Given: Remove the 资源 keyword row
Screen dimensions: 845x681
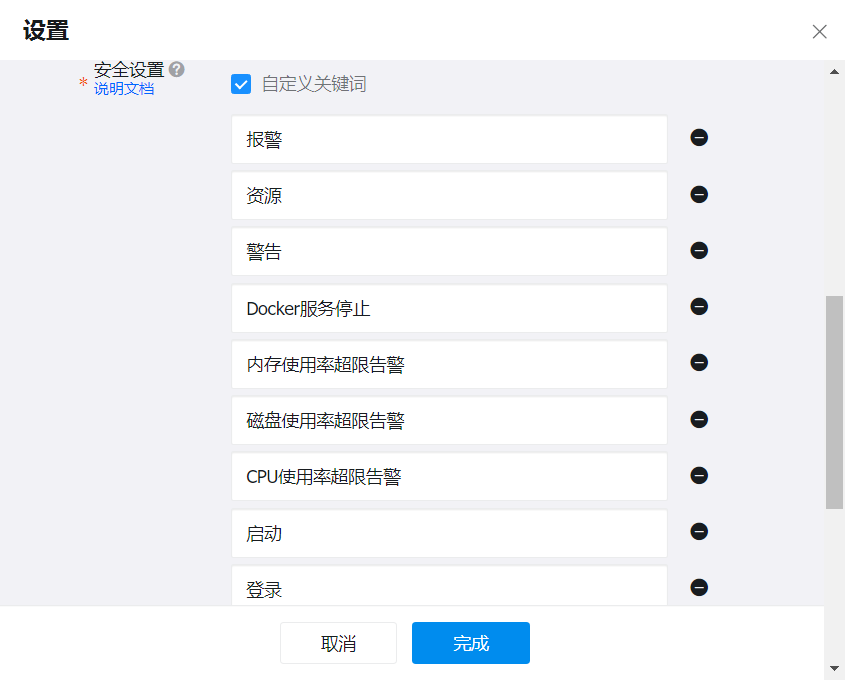Looking at the screenshot, I should pyautogui.click(x=699, y=194).
